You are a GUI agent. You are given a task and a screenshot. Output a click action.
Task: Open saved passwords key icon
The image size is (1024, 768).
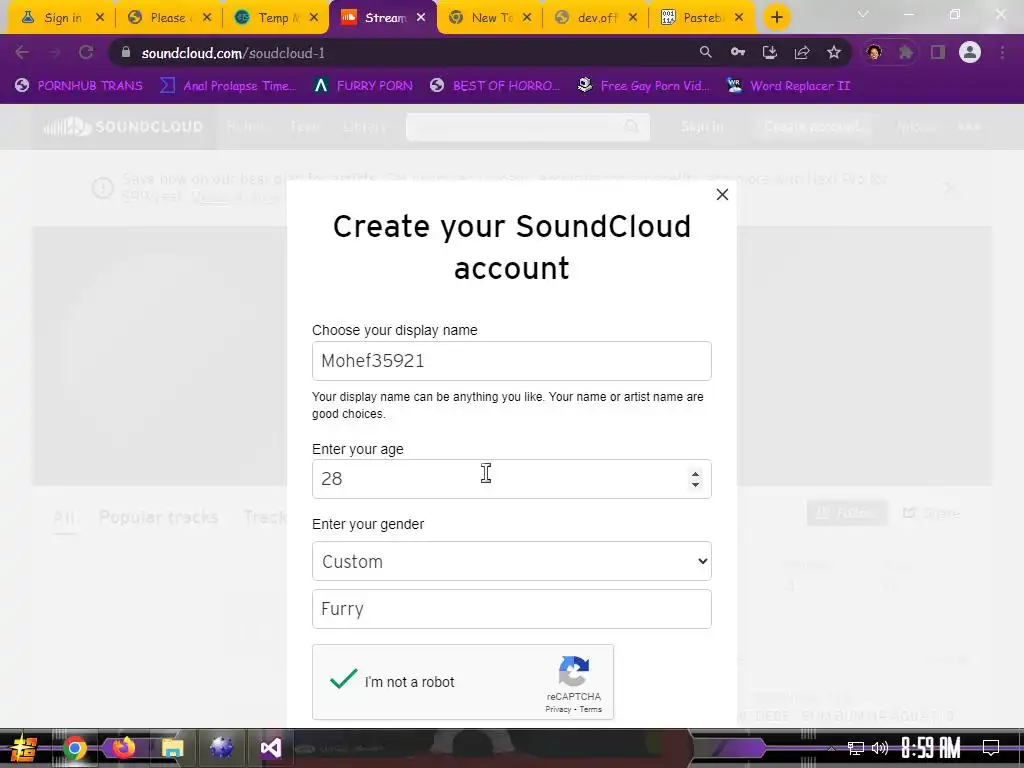[737, 52]
